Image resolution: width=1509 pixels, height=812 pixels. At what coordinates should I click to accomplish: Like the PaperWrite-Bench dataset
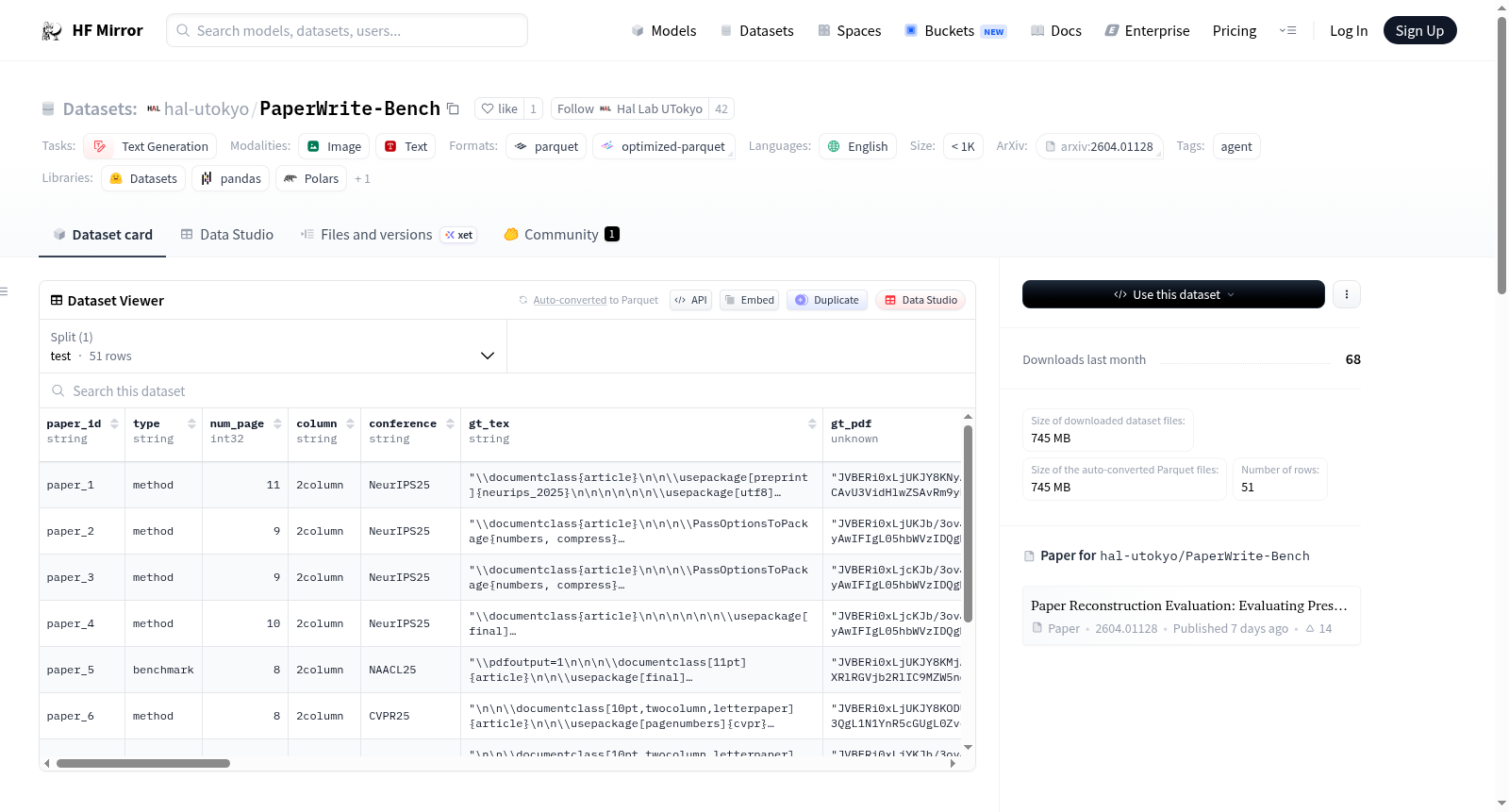tap(499, 108)
